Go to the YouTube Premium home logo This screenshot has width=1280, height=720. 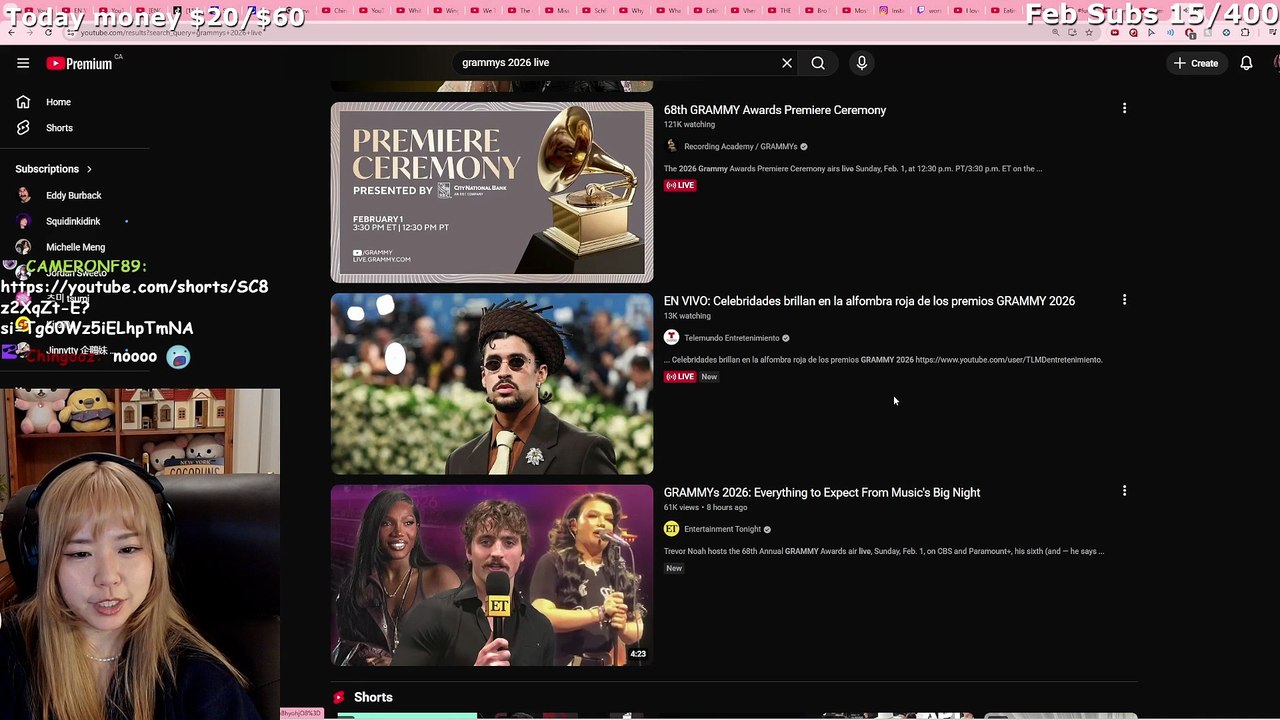point(79,63)
